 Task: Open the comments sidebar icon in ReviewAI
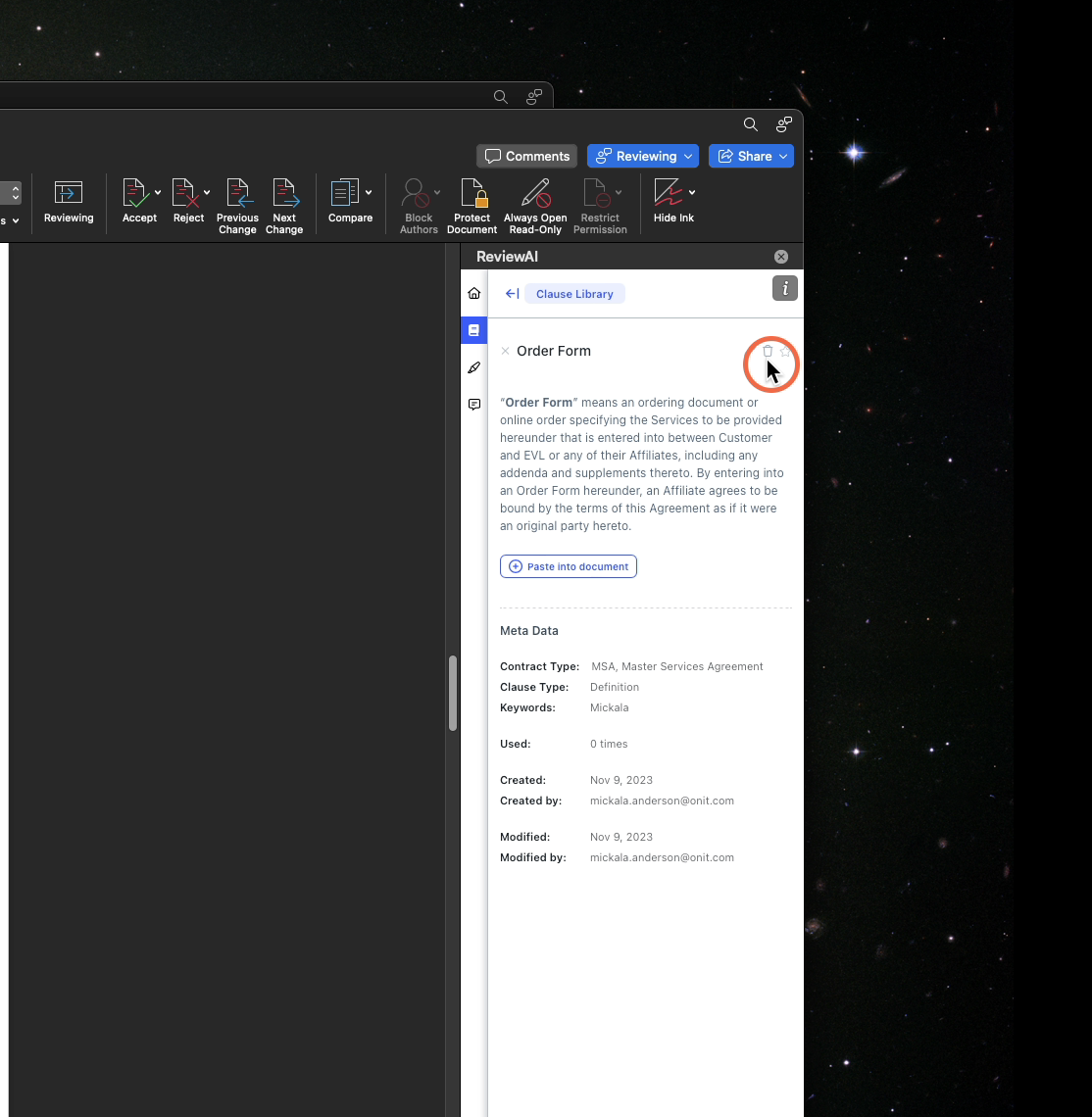pos(474,405)
